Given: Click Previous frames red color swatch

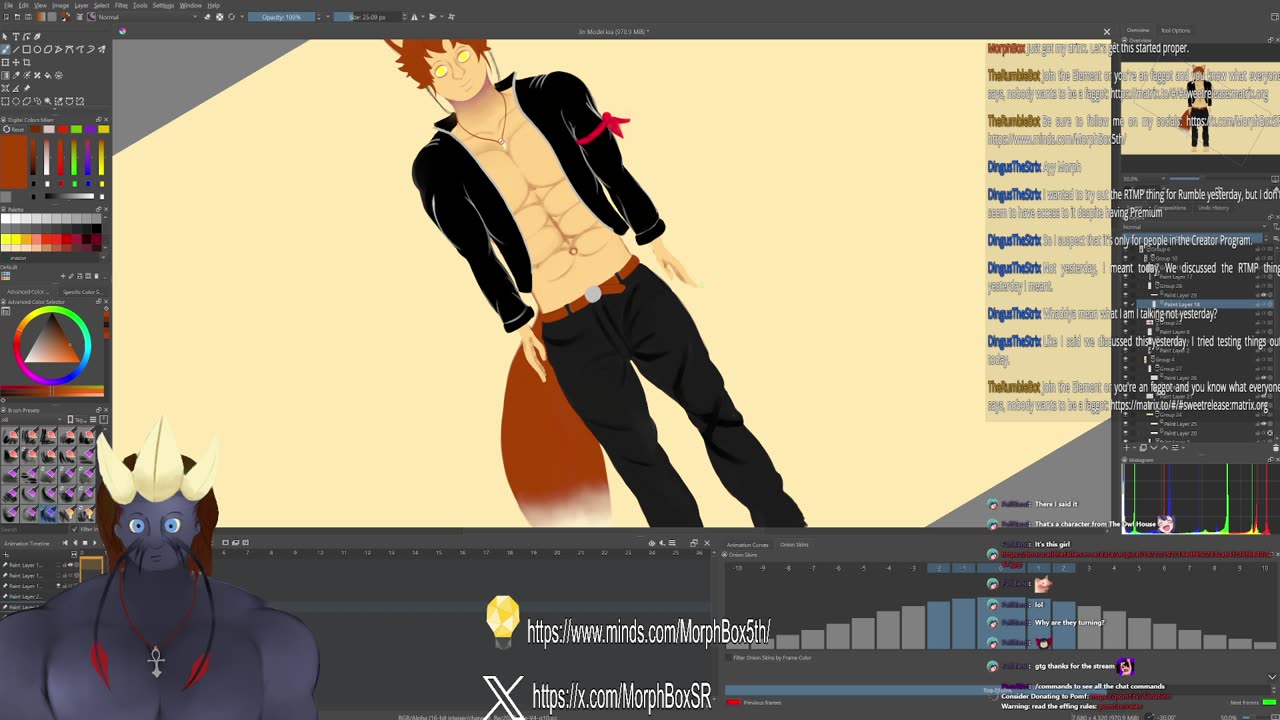Looking at the screenshot, I should [733, 702].
